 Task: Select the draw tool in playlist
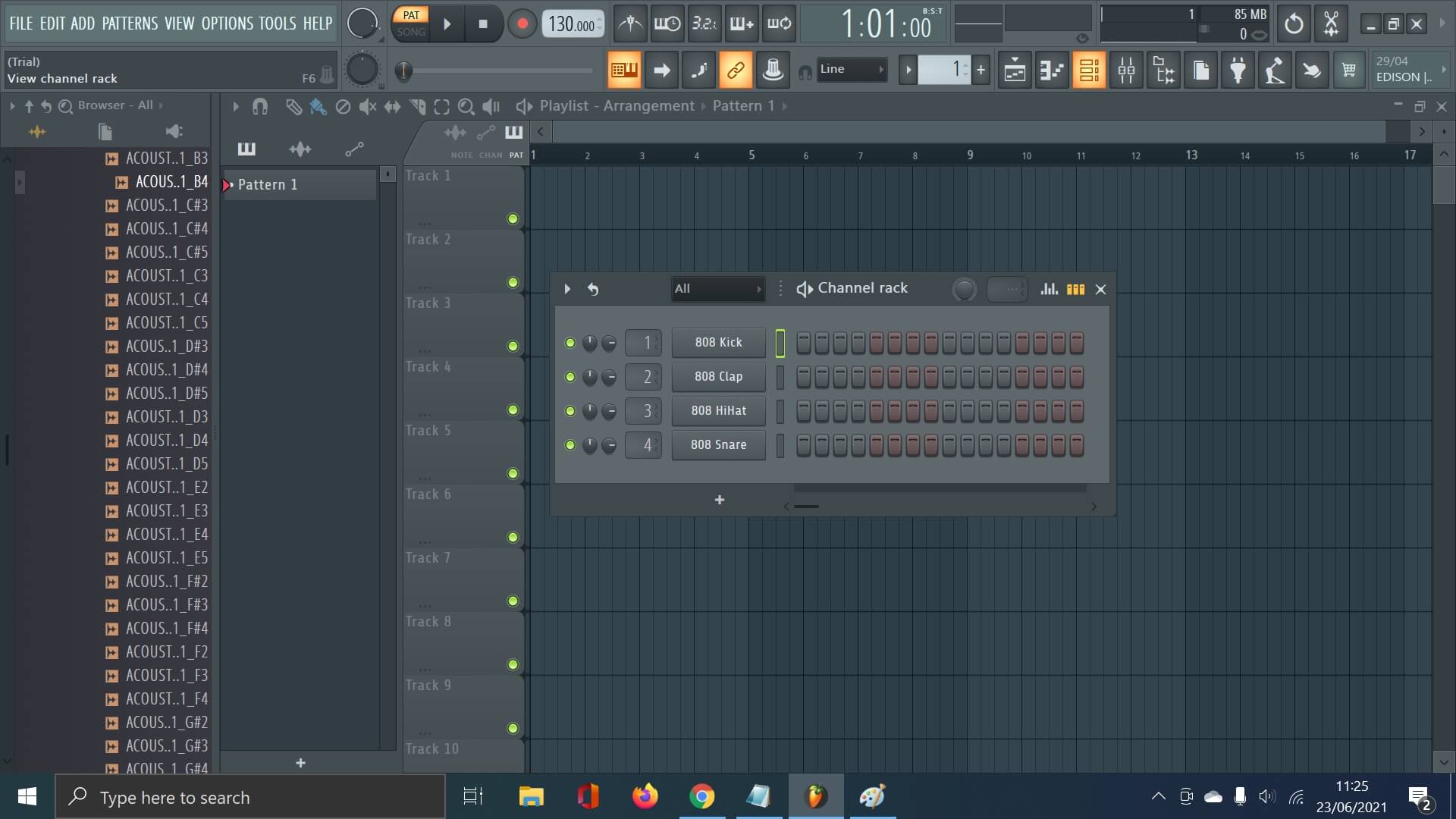[x=293, y=106]
